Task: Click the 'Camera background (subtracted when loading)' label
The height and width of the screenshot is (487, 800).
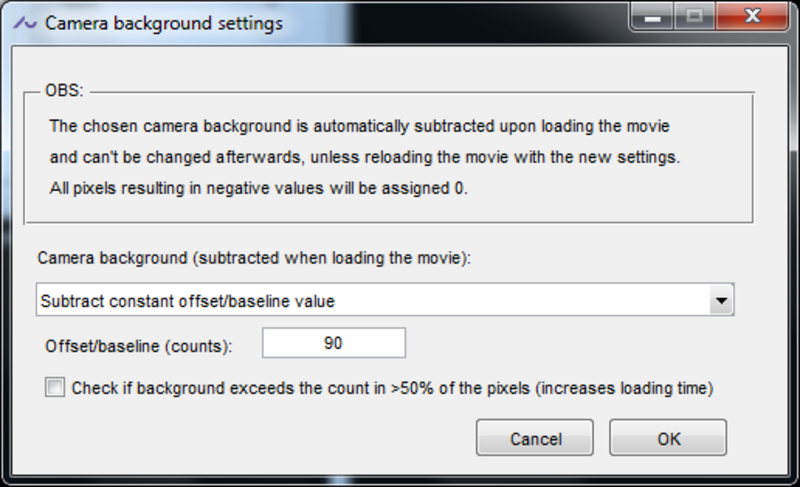Action: coord(254,258)
